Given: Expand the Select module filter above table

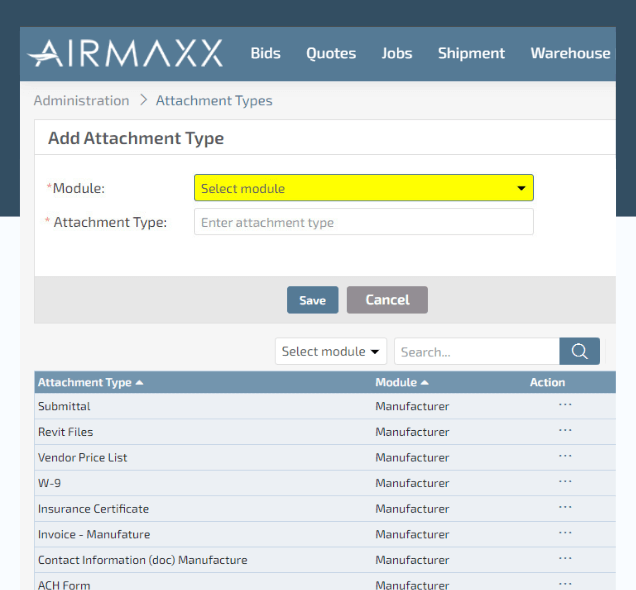Looking at the screenshot, I should 331,351.
